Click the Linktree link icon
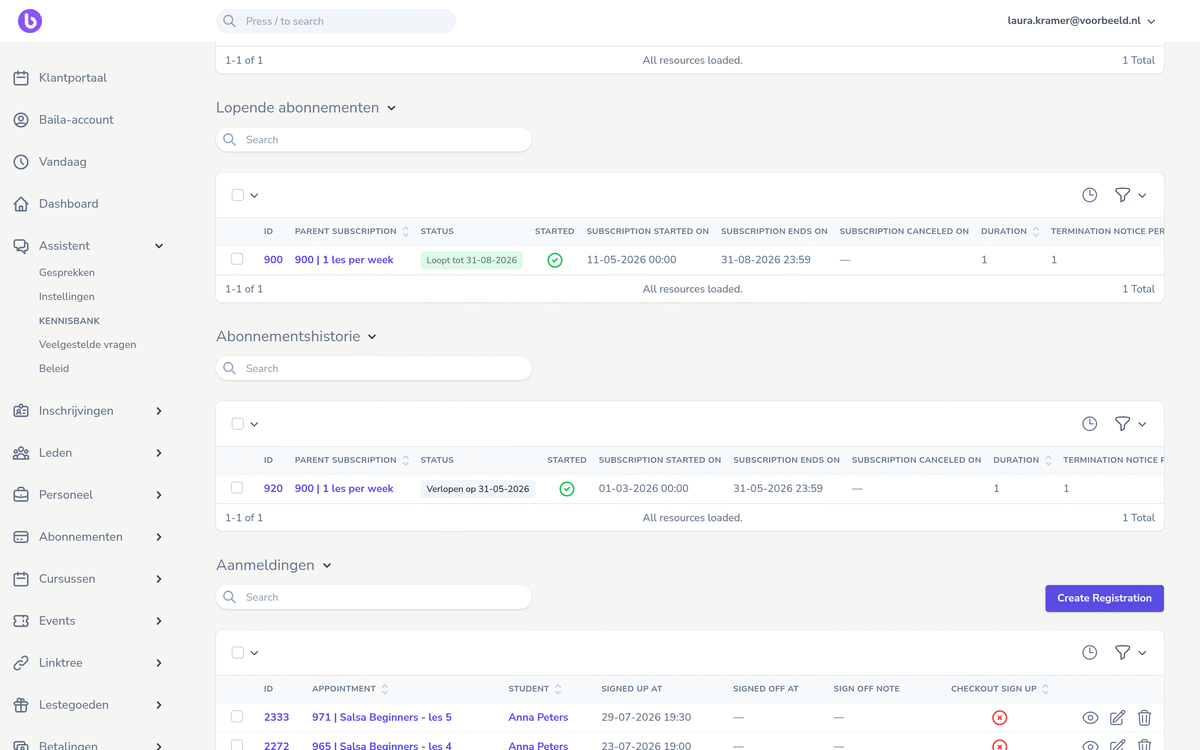1200x750 pixels. (21, 663)
